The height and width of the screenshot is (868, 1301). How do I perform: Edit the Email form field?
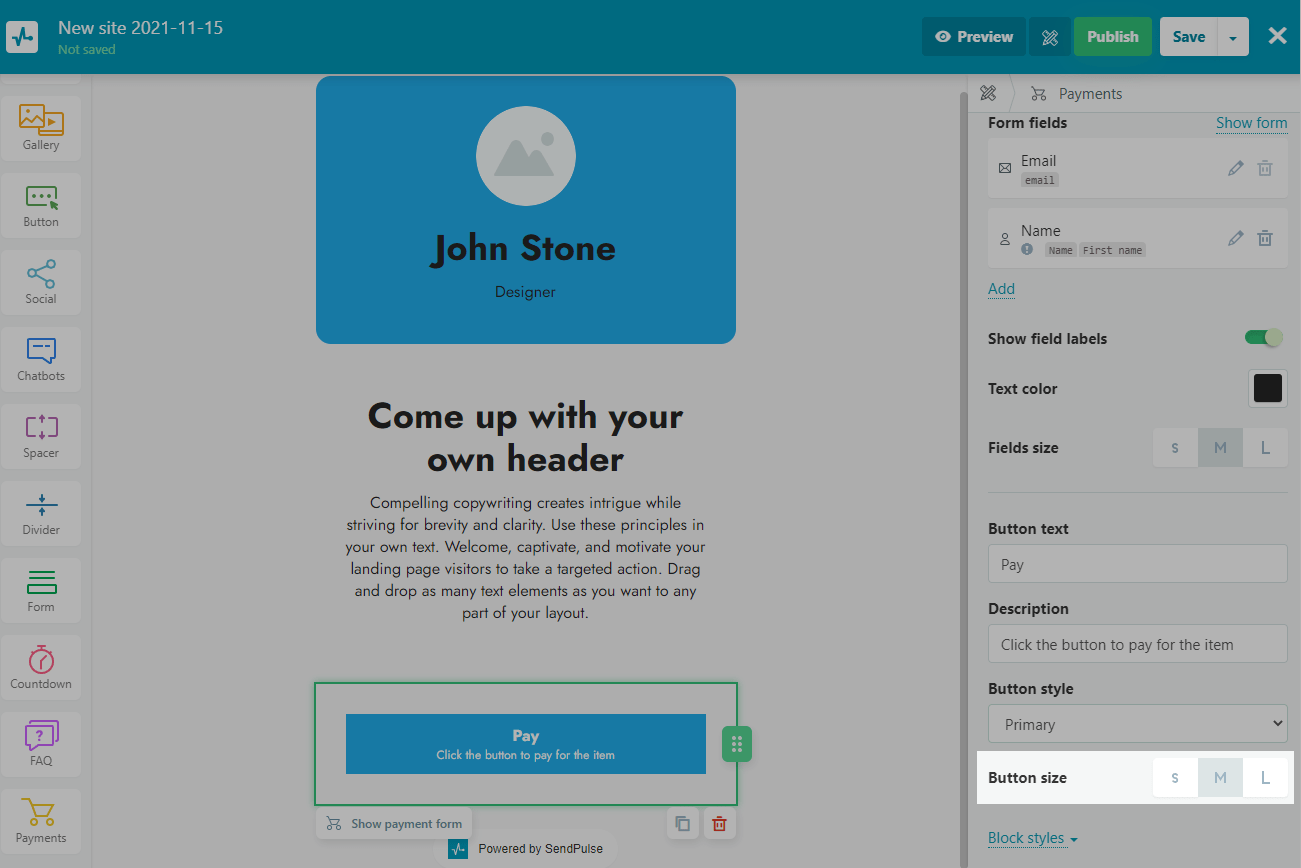tap(1236, 168)
